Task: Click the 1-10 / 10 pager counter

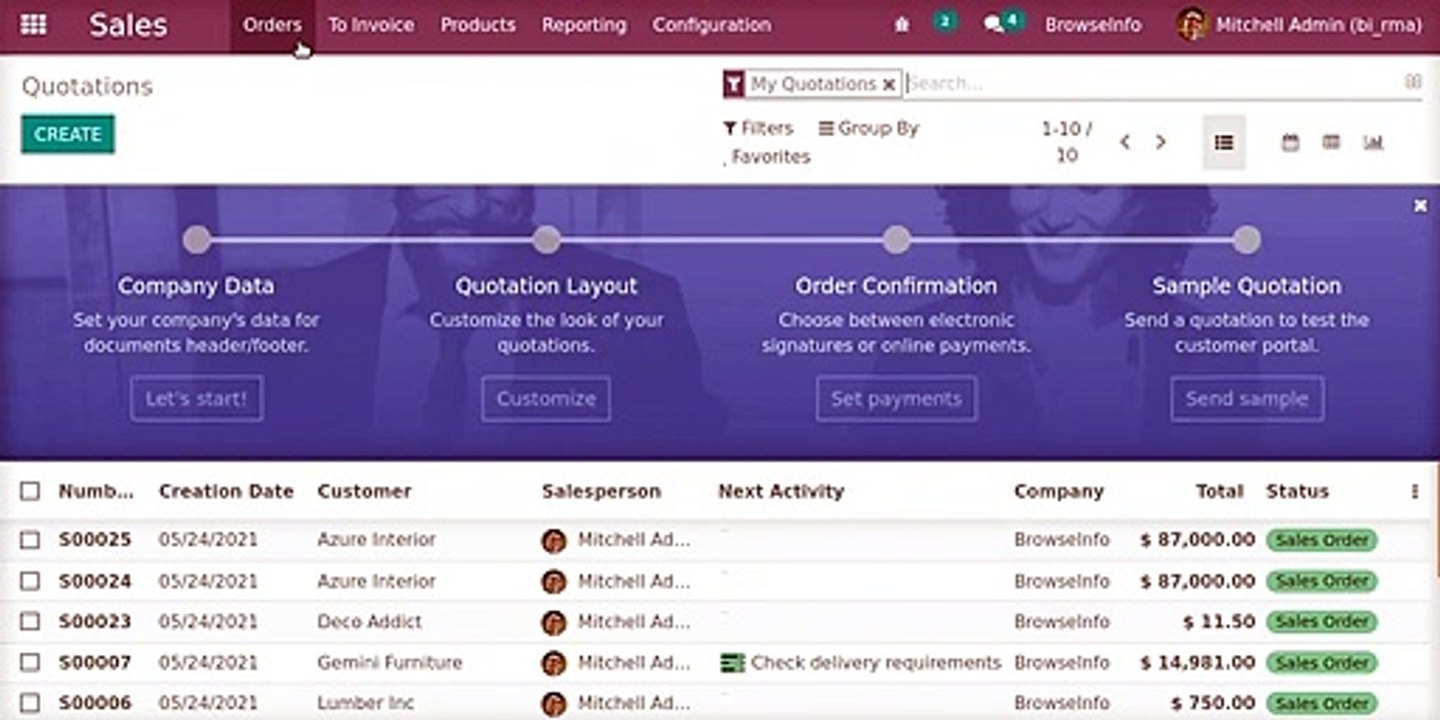Action: point(1067,142)
